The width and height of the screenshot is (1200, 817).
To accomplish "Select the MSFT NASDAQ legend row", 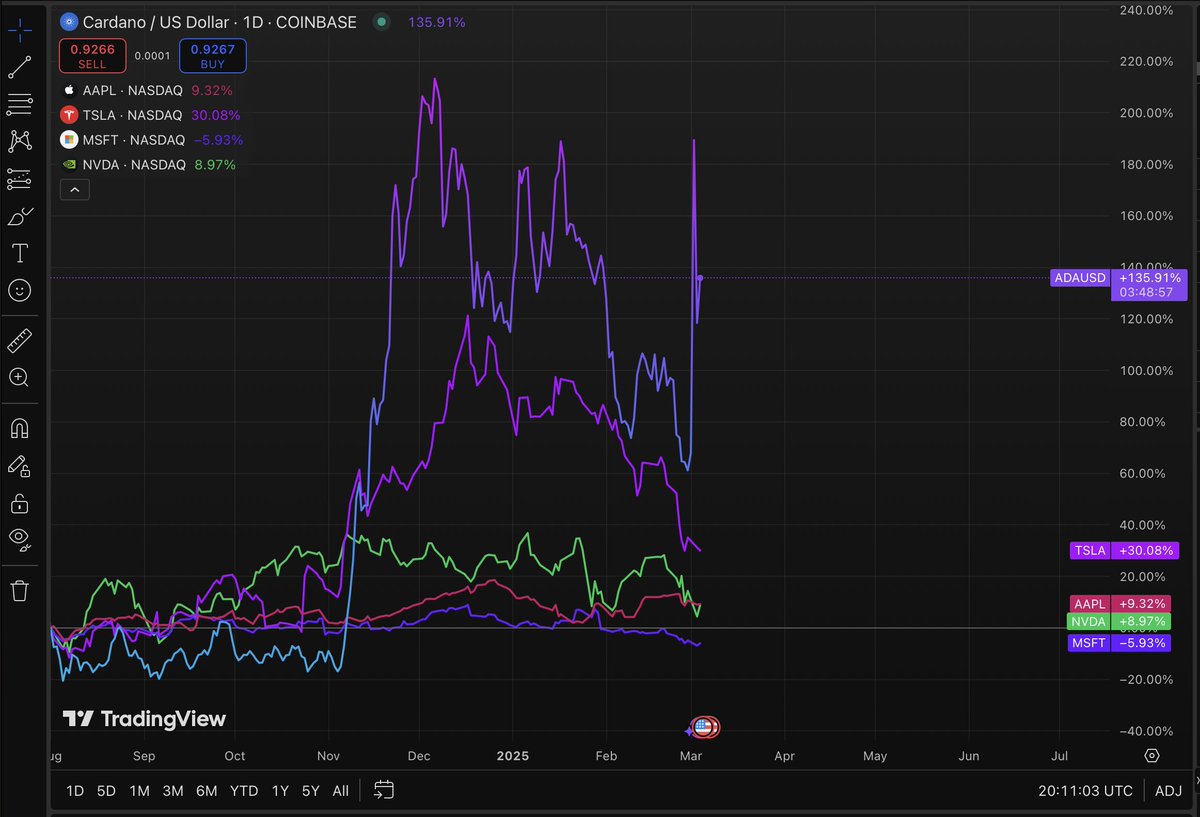I will pos(152,140).
